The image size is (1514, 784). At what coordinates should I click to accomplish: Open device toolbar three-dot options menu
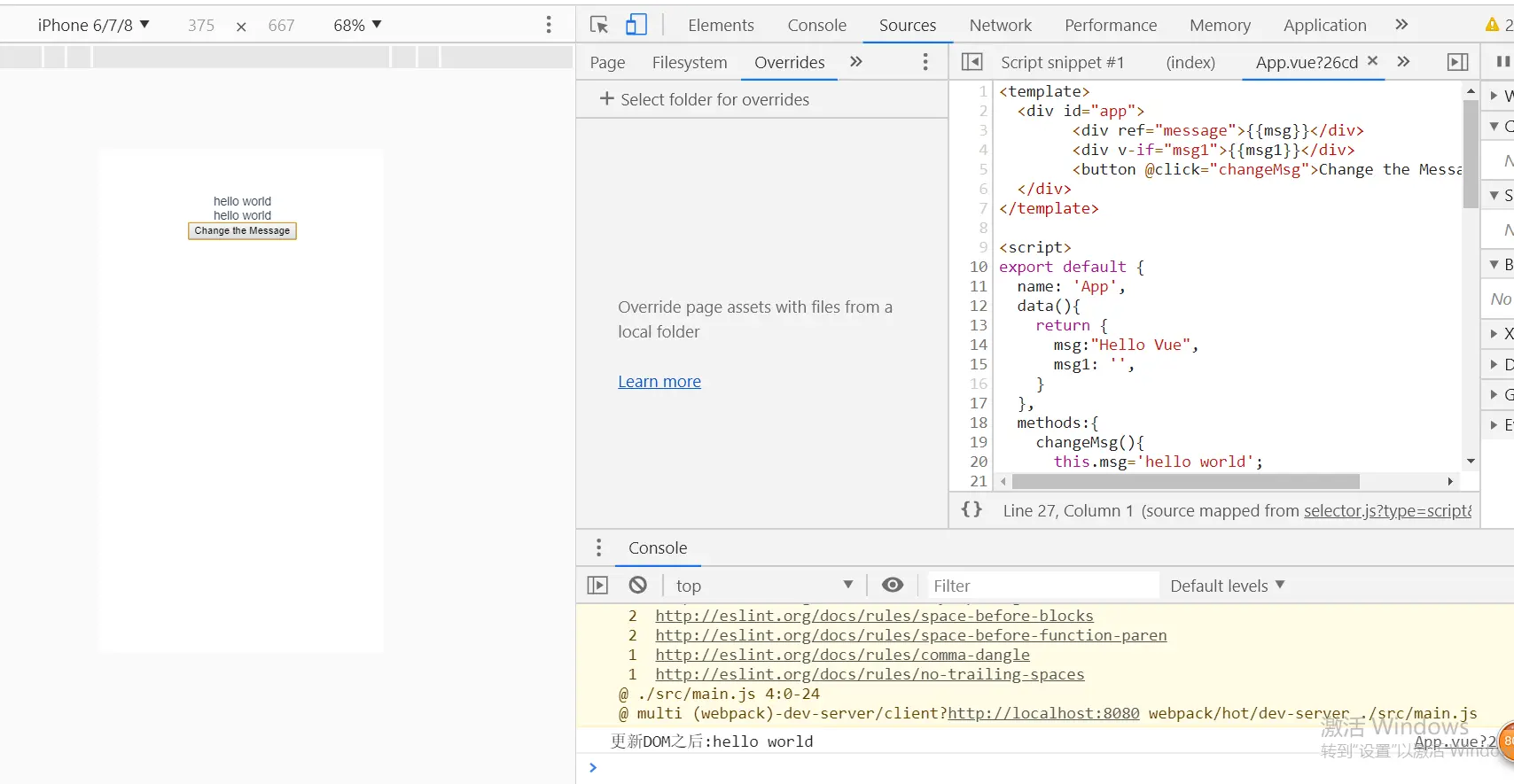(x=549, y=25)
